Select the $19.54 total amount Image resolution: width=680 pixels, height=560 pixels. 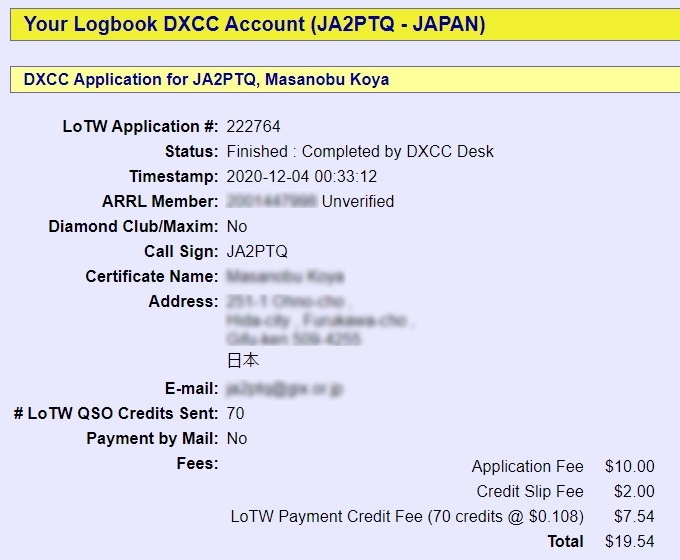click(630, 541)
